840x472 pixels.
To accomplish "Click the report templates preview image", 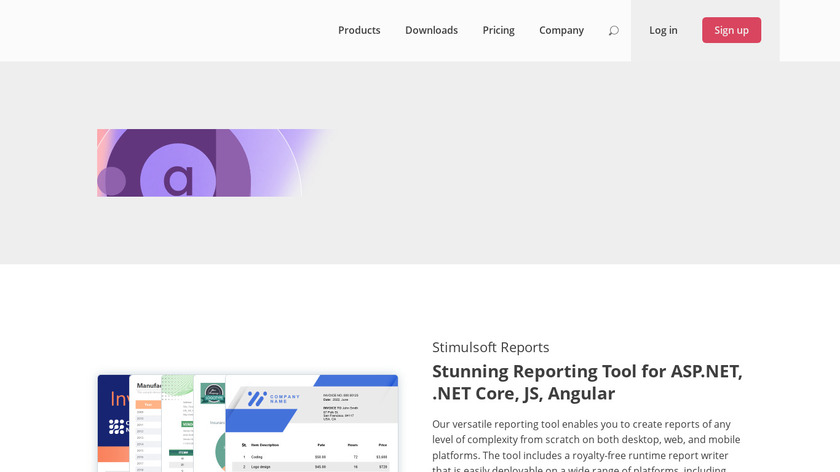I will [x=248, y=423].
